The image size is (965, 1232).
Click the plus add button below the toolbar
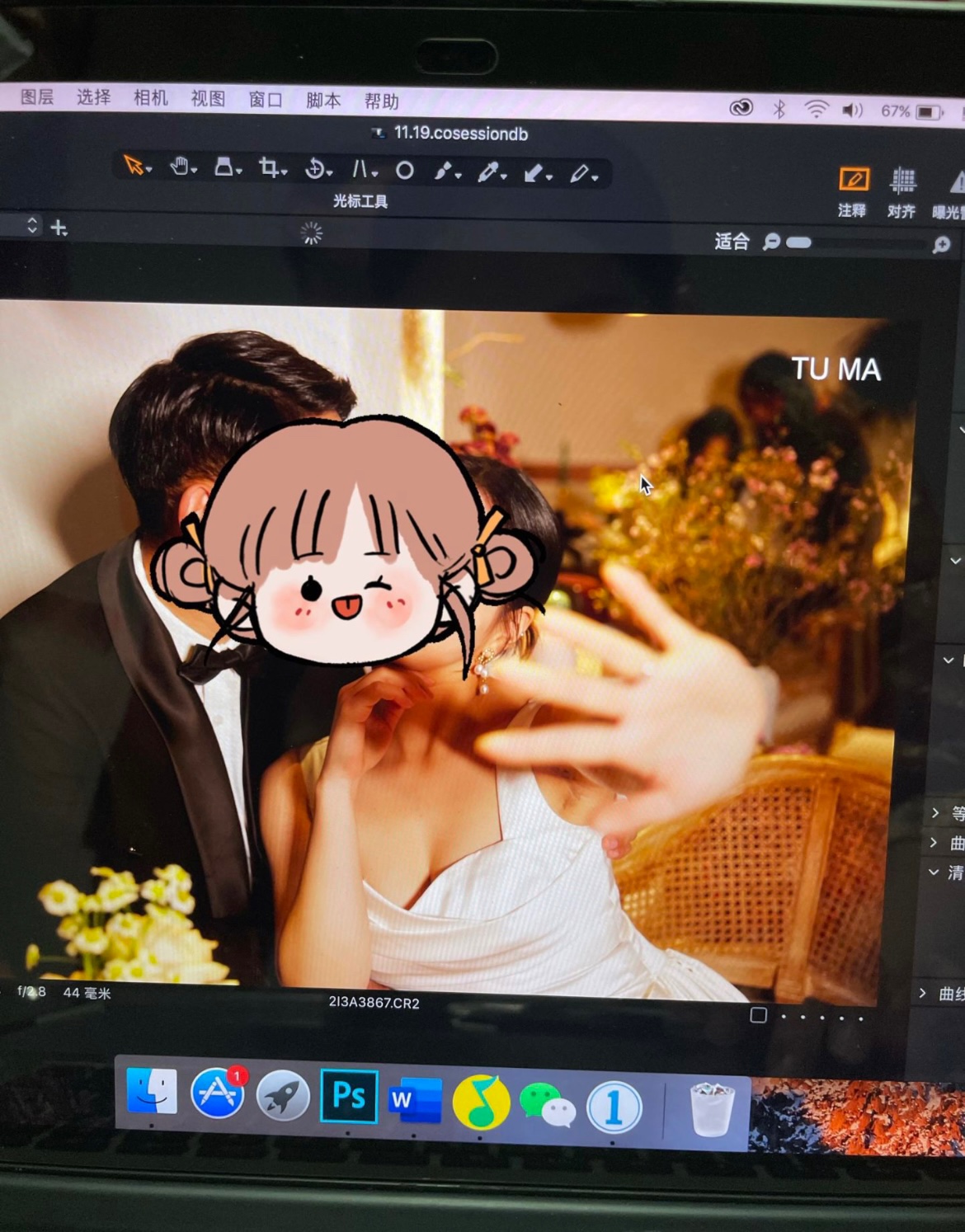click(x=59, y=227)
